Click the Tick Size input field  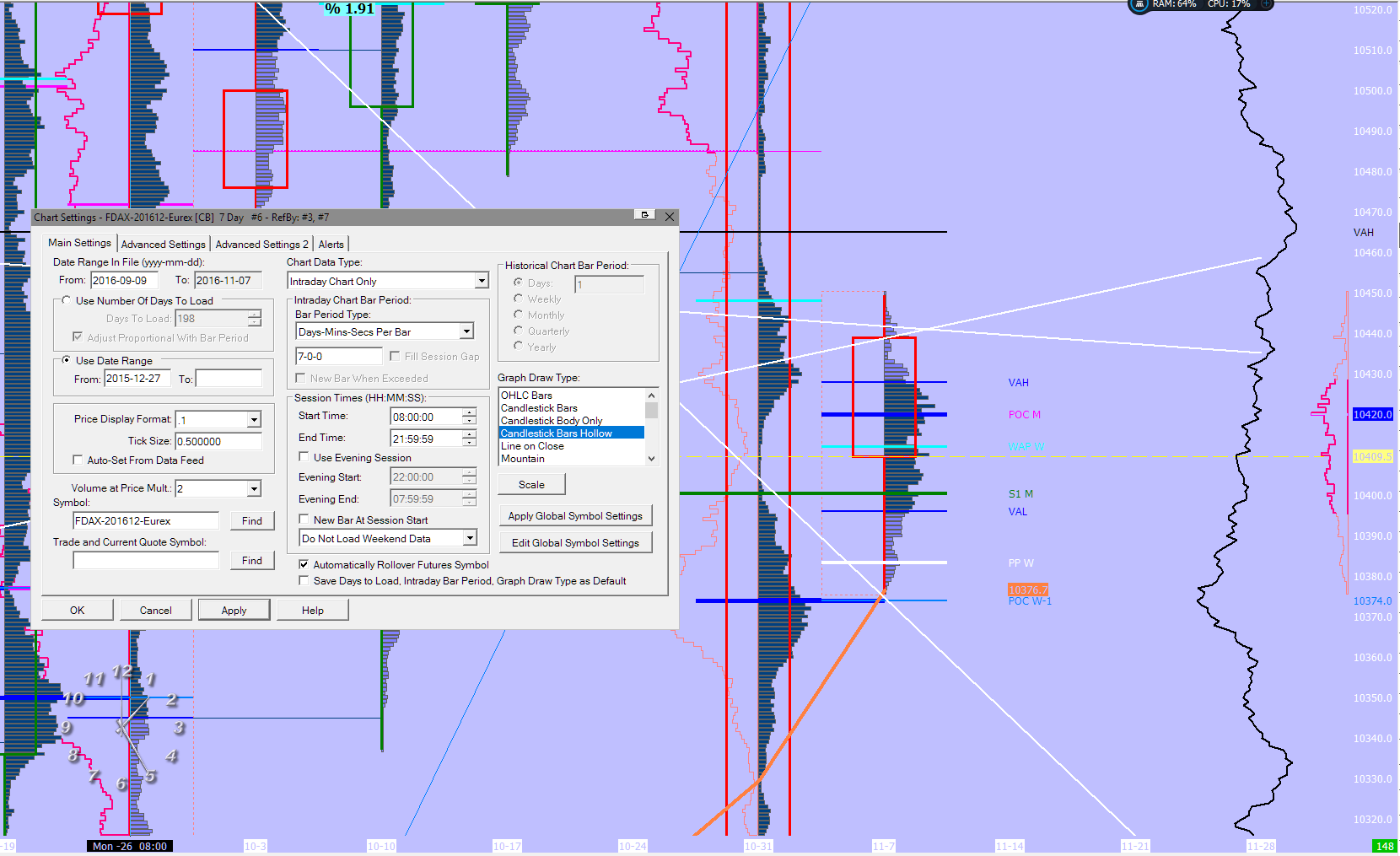[218, 441]
